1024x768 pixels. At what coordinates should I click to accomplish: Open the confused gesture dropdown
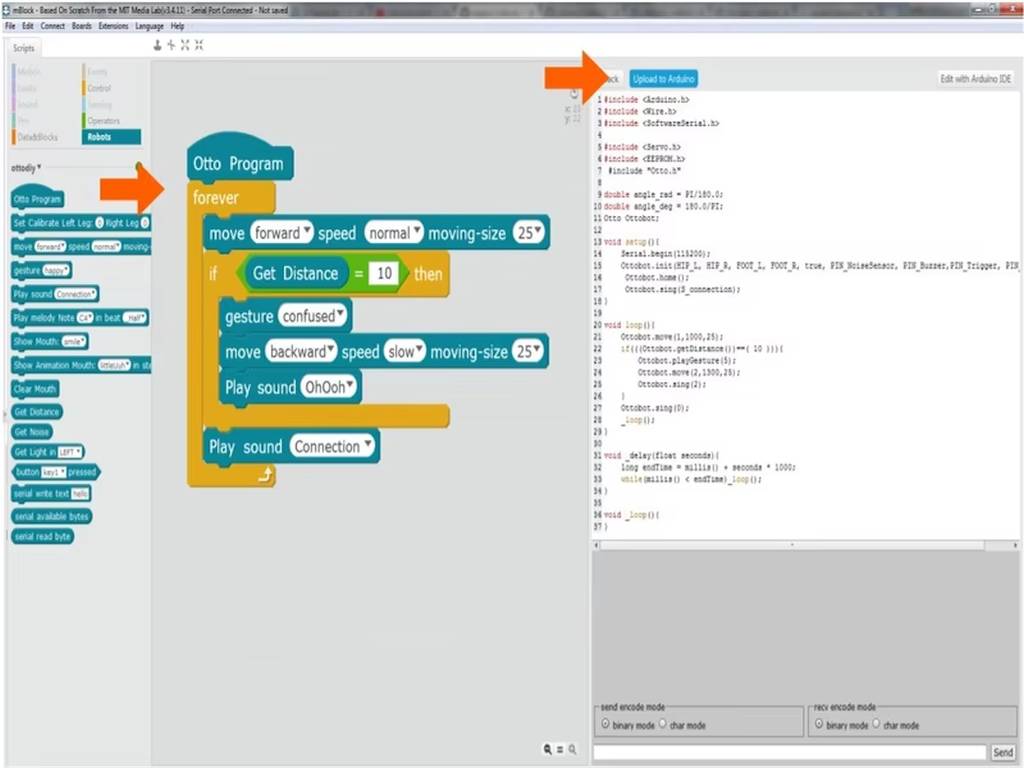click(315, 316)
